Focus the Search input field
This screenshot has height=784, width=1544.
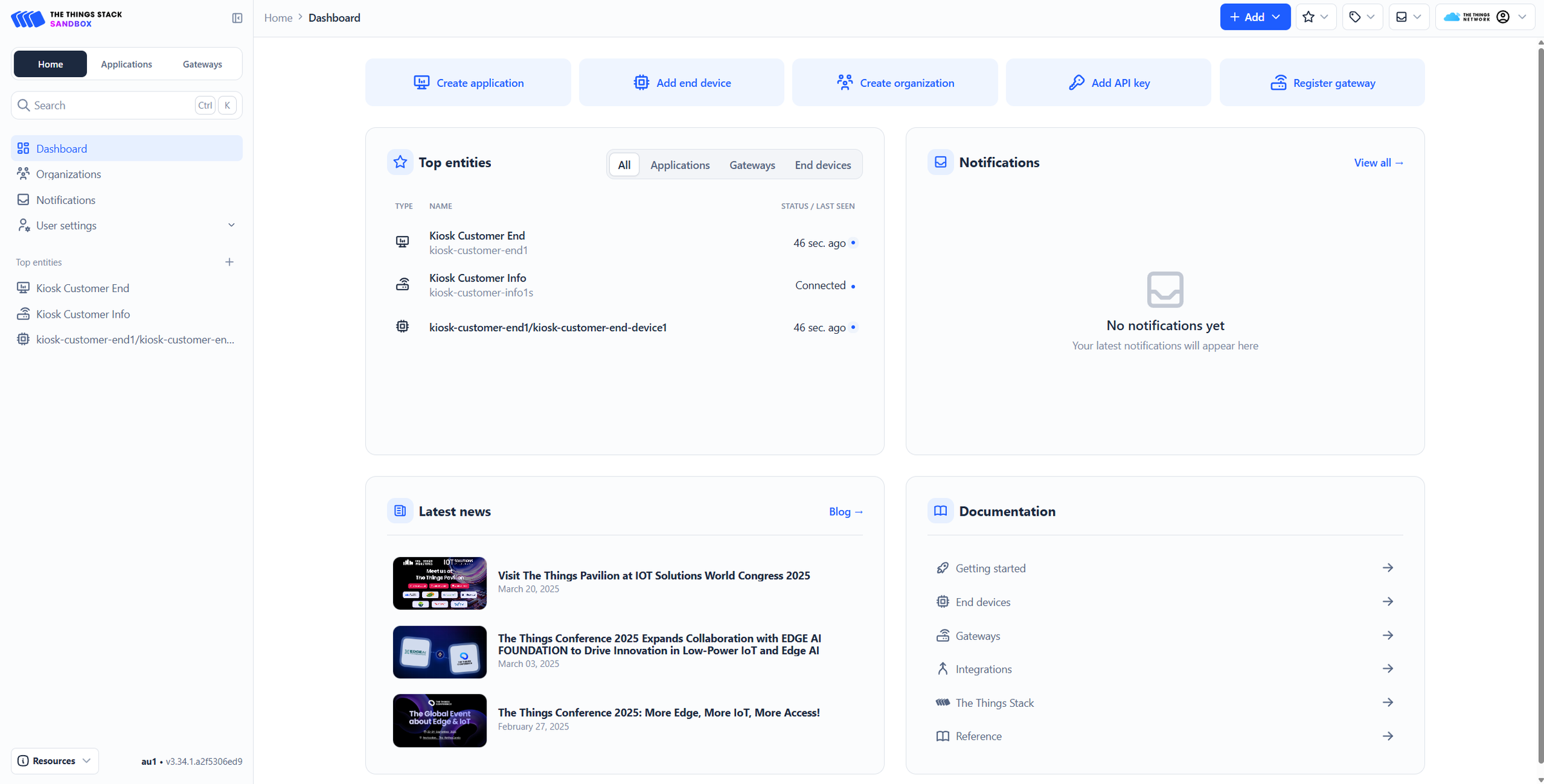coord(127,105)
